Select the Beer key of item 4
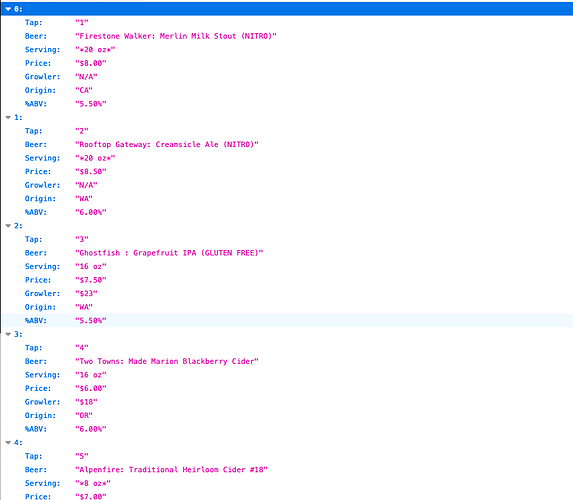Viewport: 573px width, 500px height. coord(36,470)
